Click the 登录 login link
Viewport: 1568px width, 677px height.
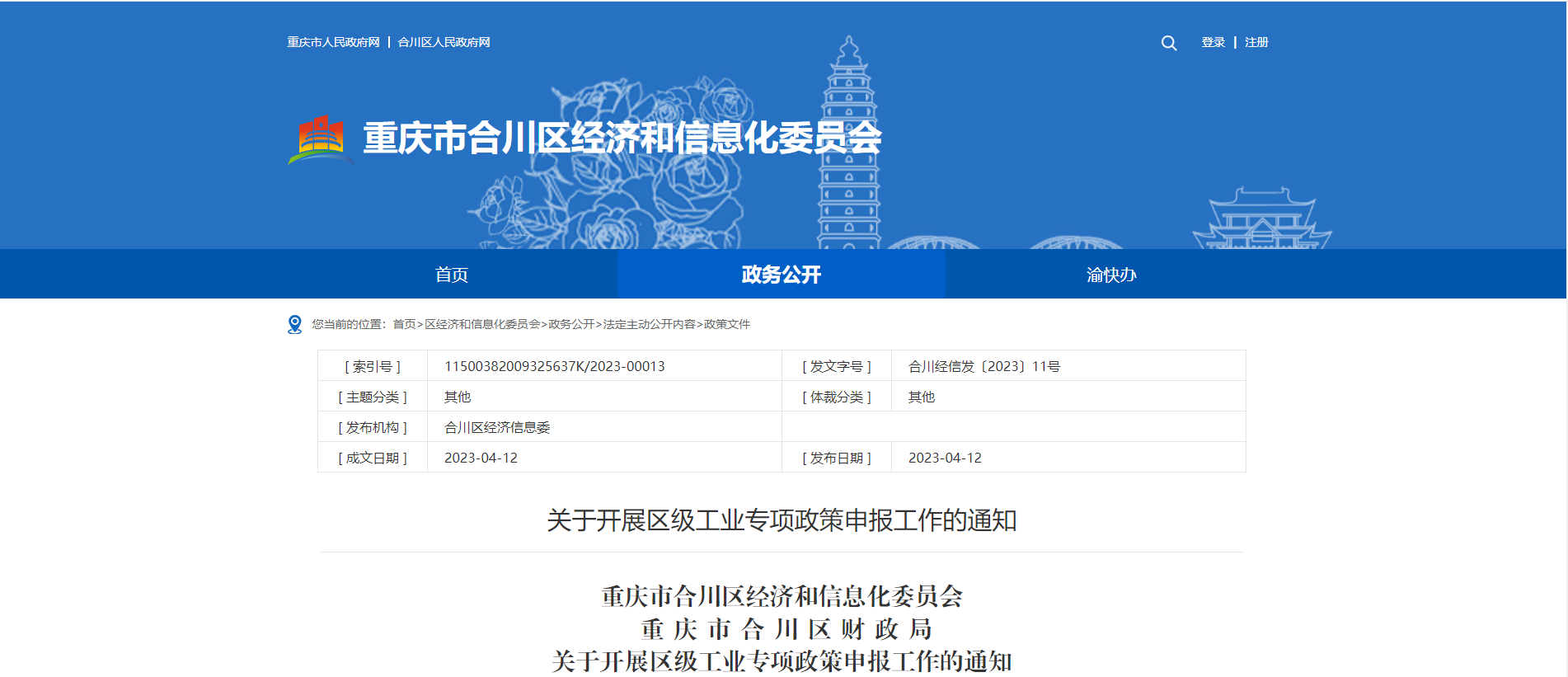coord(1213,43)
